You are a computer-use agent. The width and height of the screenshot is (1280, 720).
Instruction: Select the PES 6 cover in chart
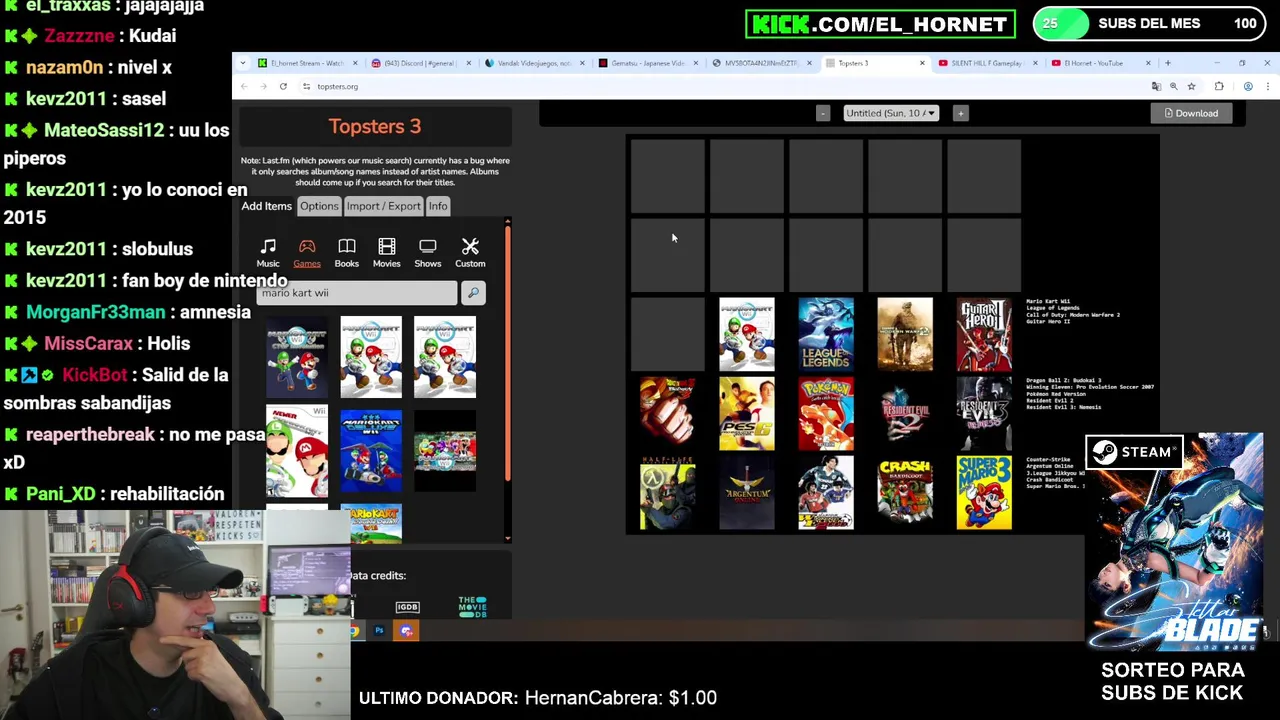[x=746, y=413]
